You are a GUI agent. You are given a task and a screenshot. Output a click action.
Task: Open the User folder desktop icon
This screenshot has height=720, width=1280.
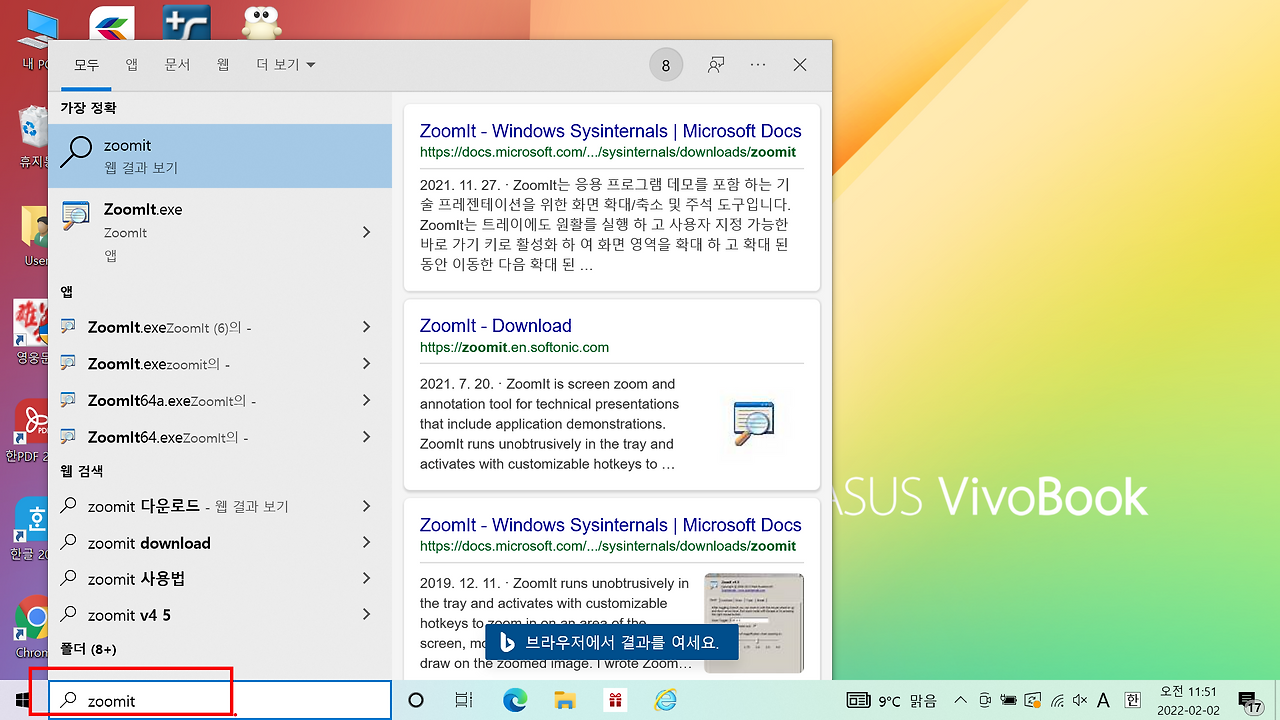pyautogui.click(x=34, y=236)
